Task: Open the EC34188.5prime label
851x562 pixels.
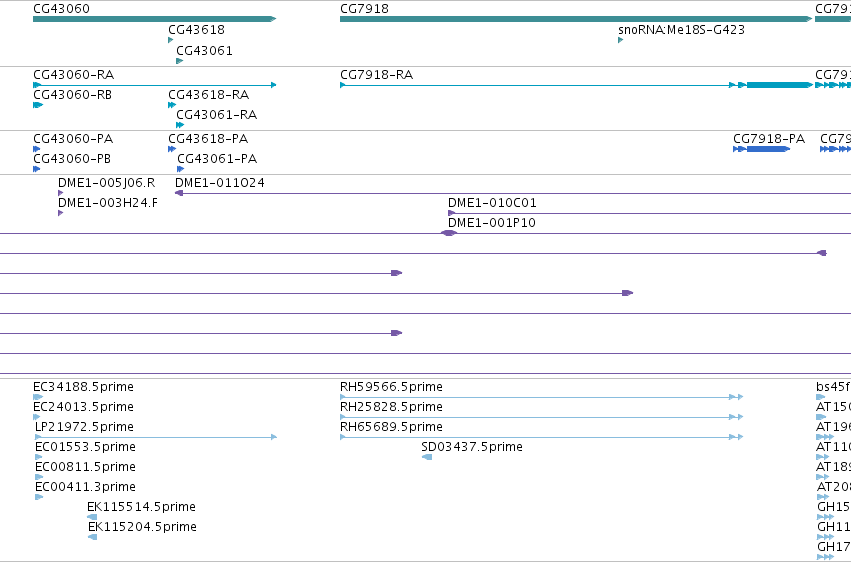Action: [83, 387]
